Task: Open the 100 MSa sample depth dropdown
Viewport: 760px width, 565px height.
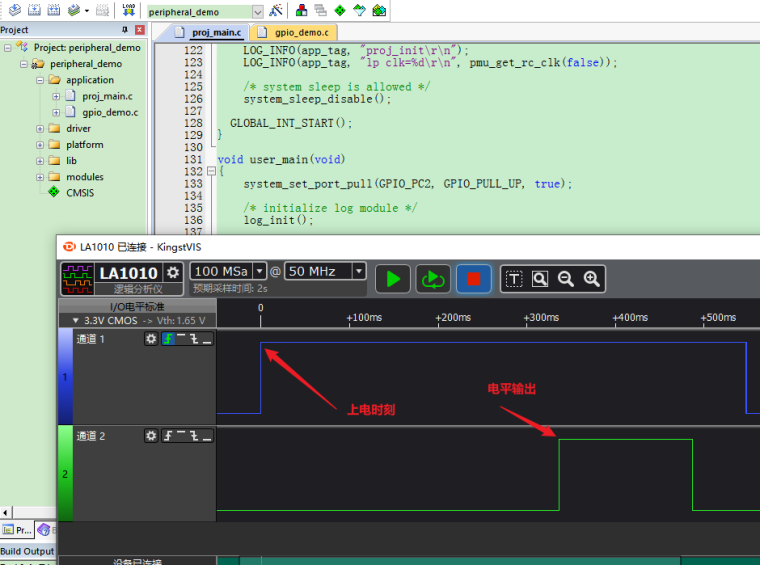Action: click(260, 271)
